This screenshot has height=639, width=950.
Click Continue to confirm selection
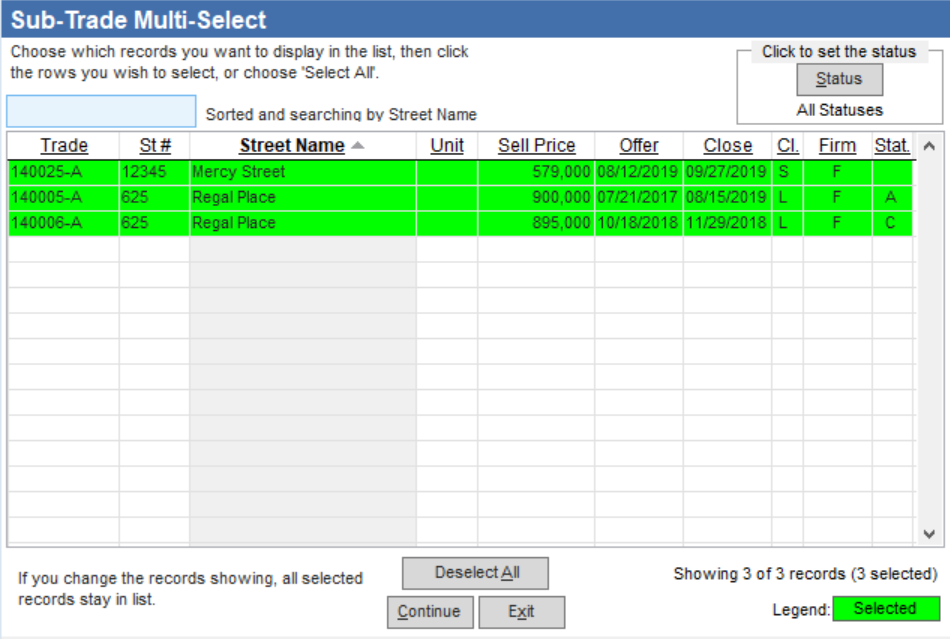(429, 611)
